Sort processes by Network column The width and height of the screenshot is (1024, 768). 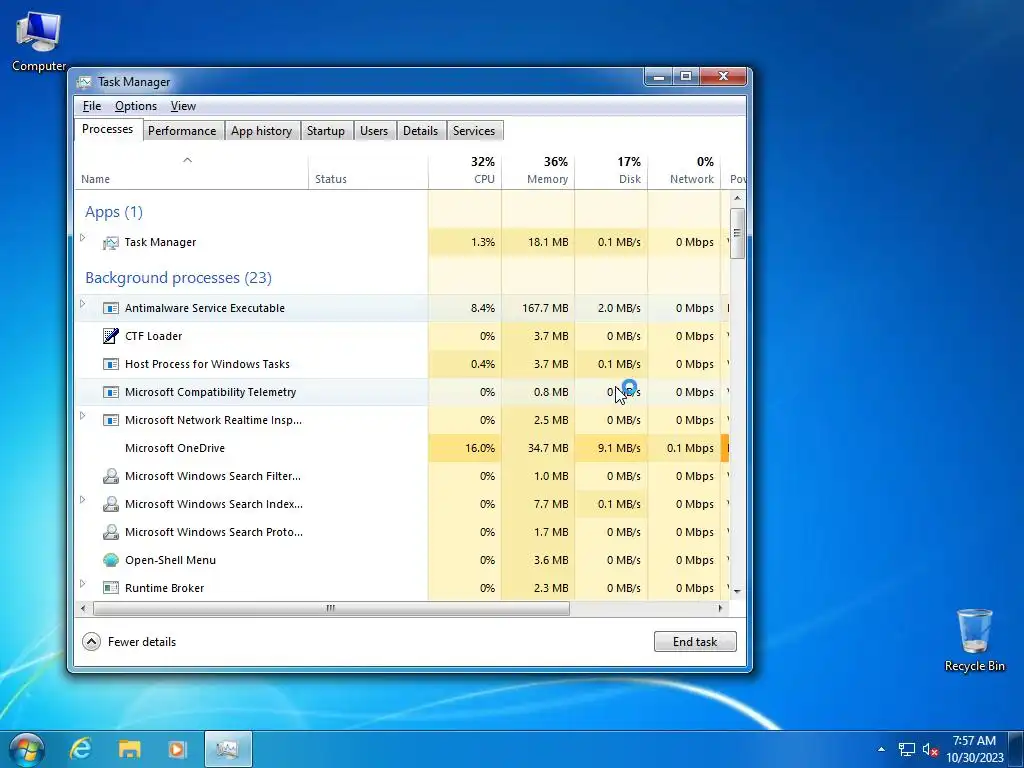(684, 172)
